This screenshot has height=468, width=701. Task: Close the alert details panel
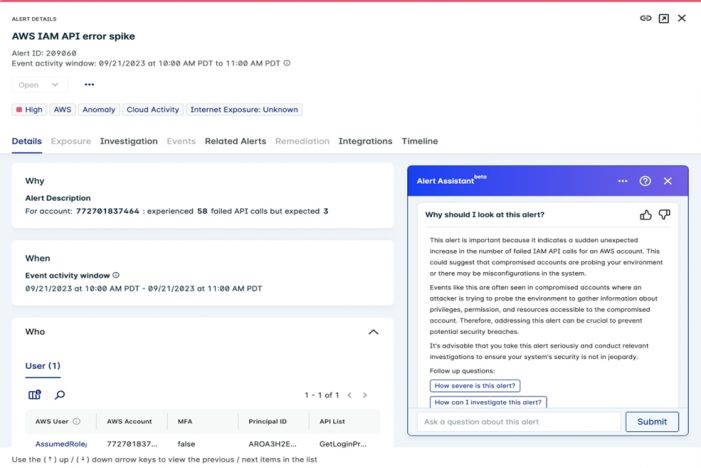[682, 18]
